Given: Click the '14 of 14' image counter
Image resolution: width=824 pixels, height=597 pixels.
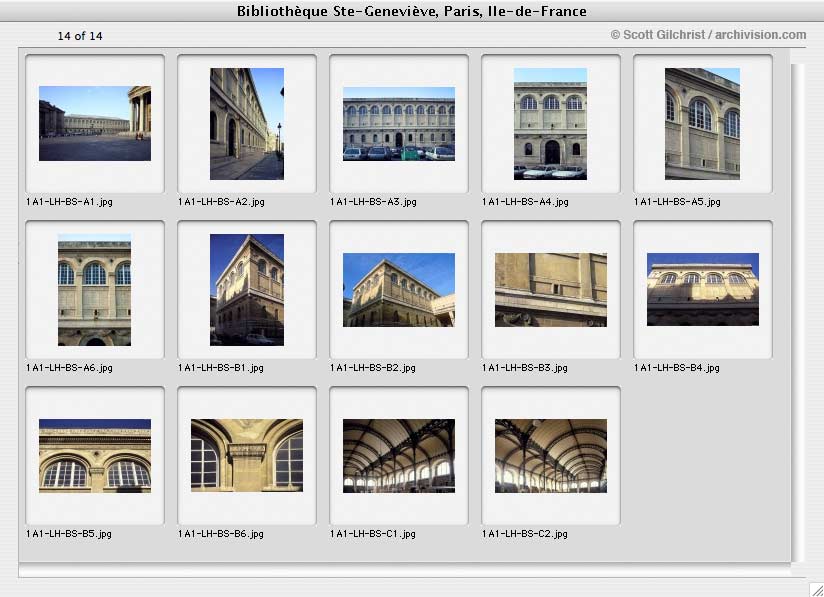Looking at the screenshot, I should click(x=80, y=36).
